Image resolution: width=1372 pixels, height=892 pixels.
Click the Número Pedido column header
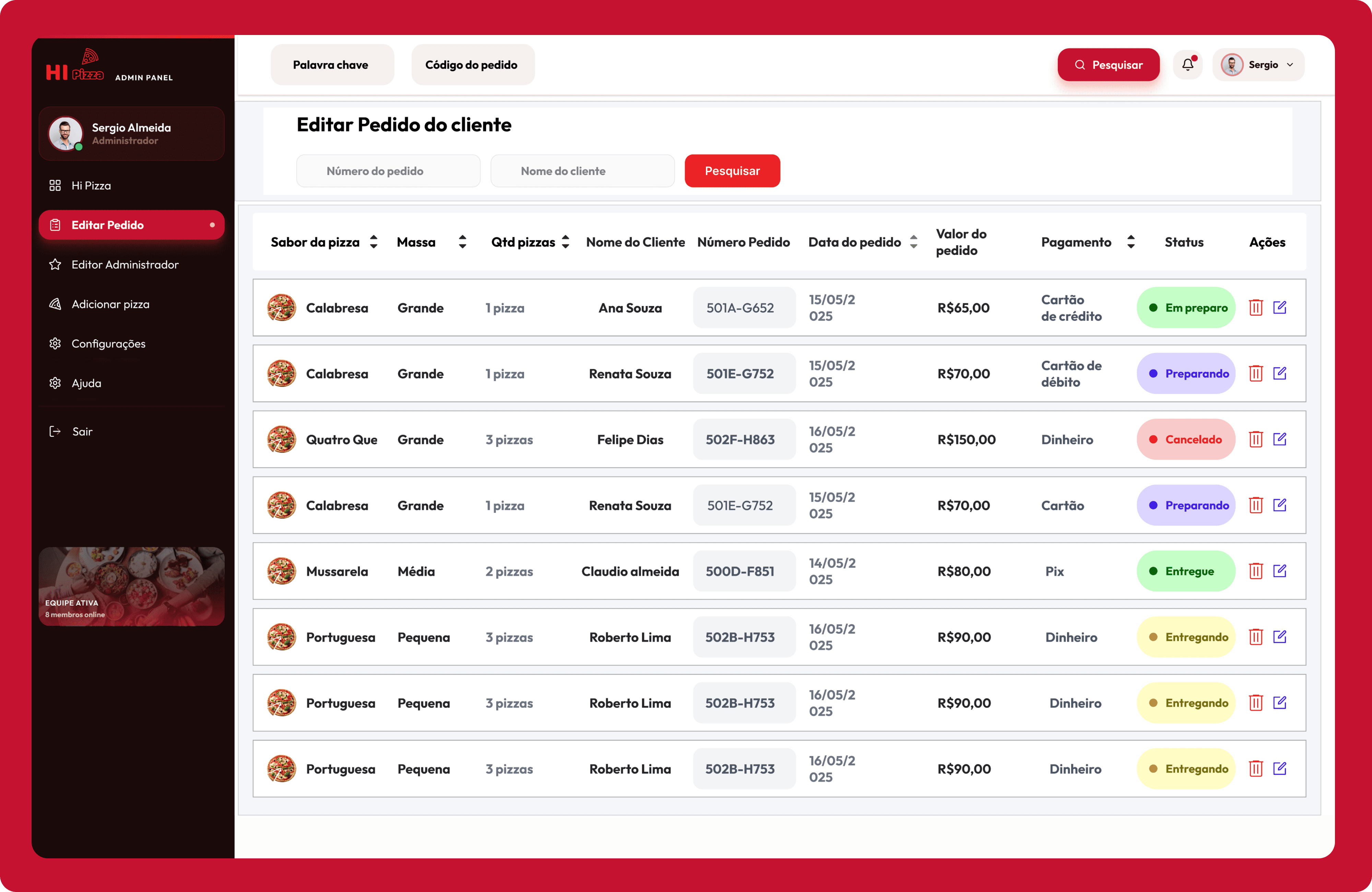[743, 242]
